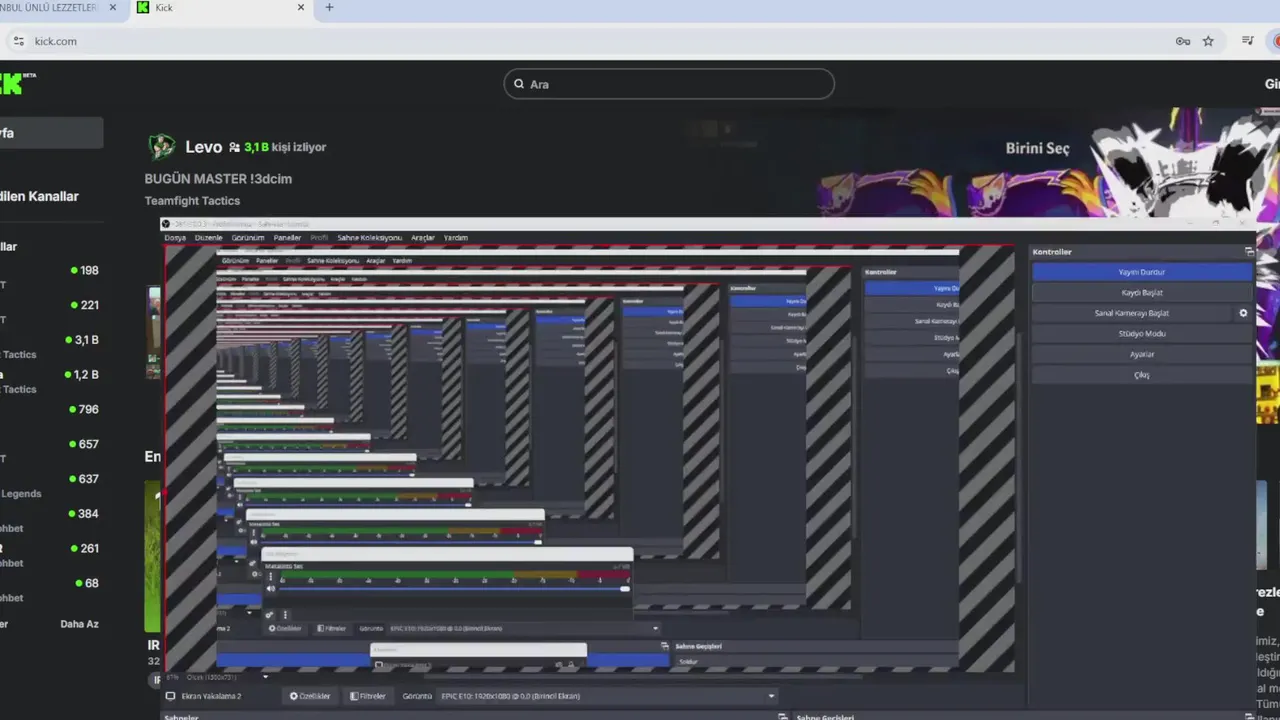
Task: Open virtual camera settings gear icon
Action: (1244, 313)
